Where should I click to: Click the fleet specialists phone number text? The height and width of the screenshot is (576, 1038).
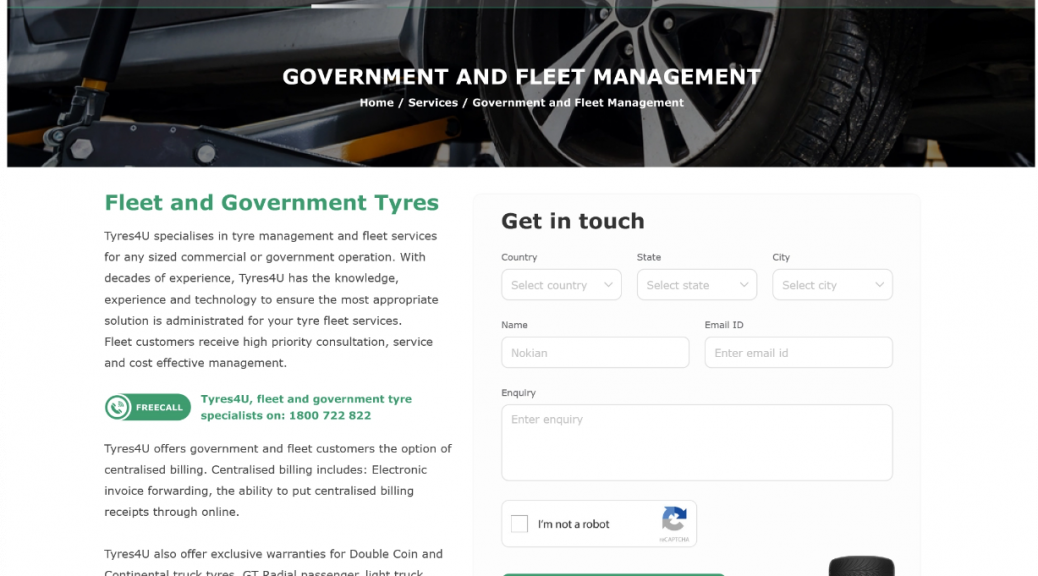pyautogui.click(x=330, y=416)
